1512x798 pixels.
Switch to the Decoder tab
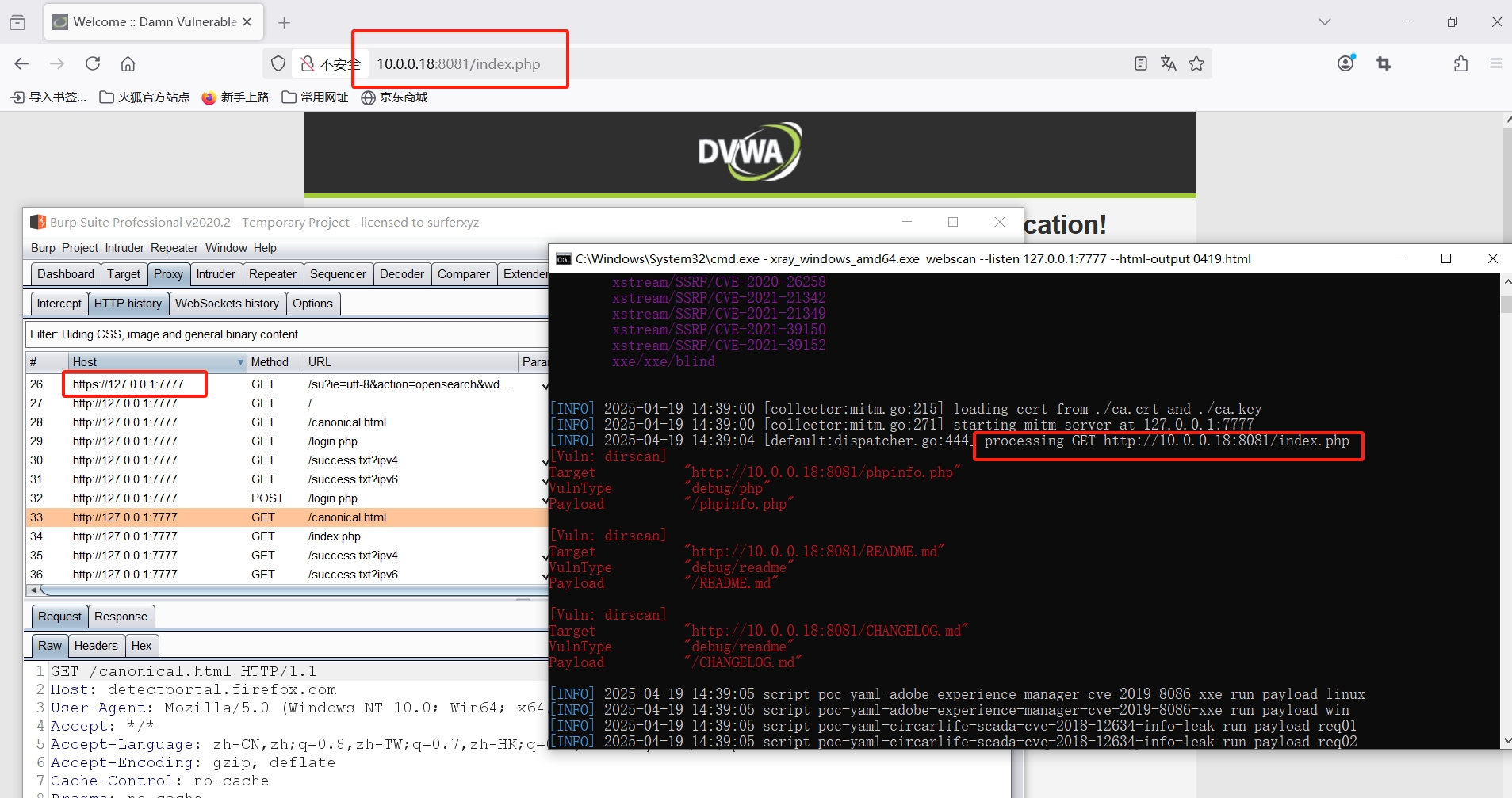(x=402, y=274)
